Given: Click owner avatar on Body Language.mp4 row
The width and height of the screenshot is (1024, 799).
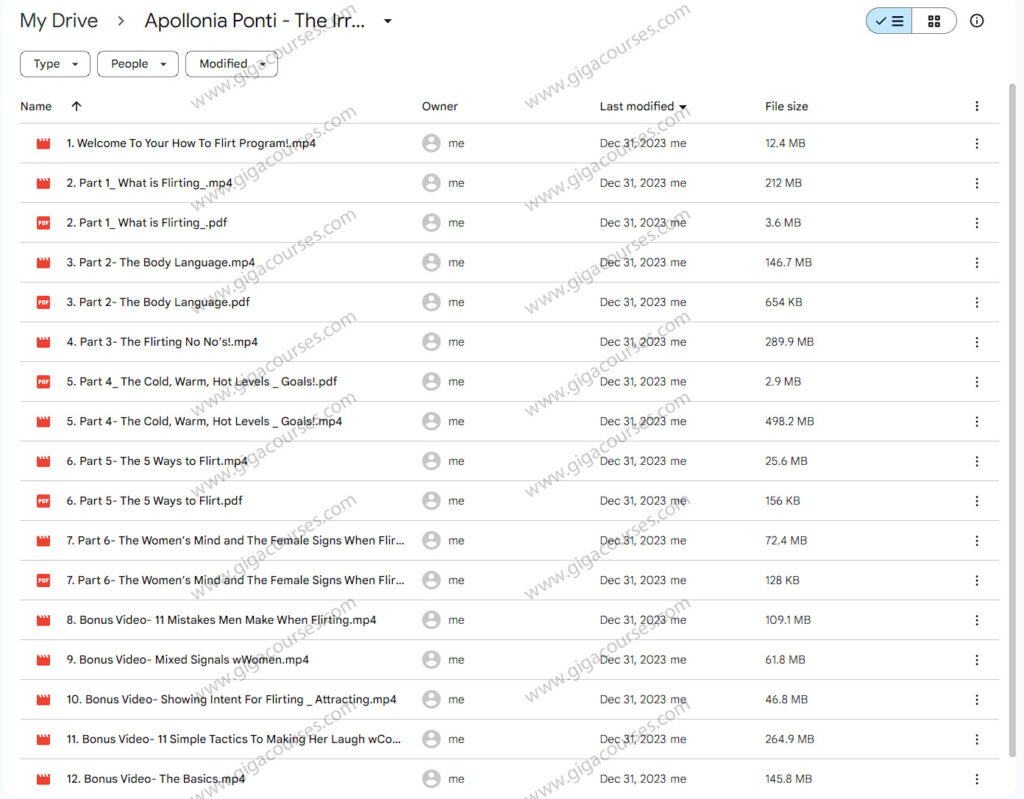Looking at the screenshot, I should point(431,263).
